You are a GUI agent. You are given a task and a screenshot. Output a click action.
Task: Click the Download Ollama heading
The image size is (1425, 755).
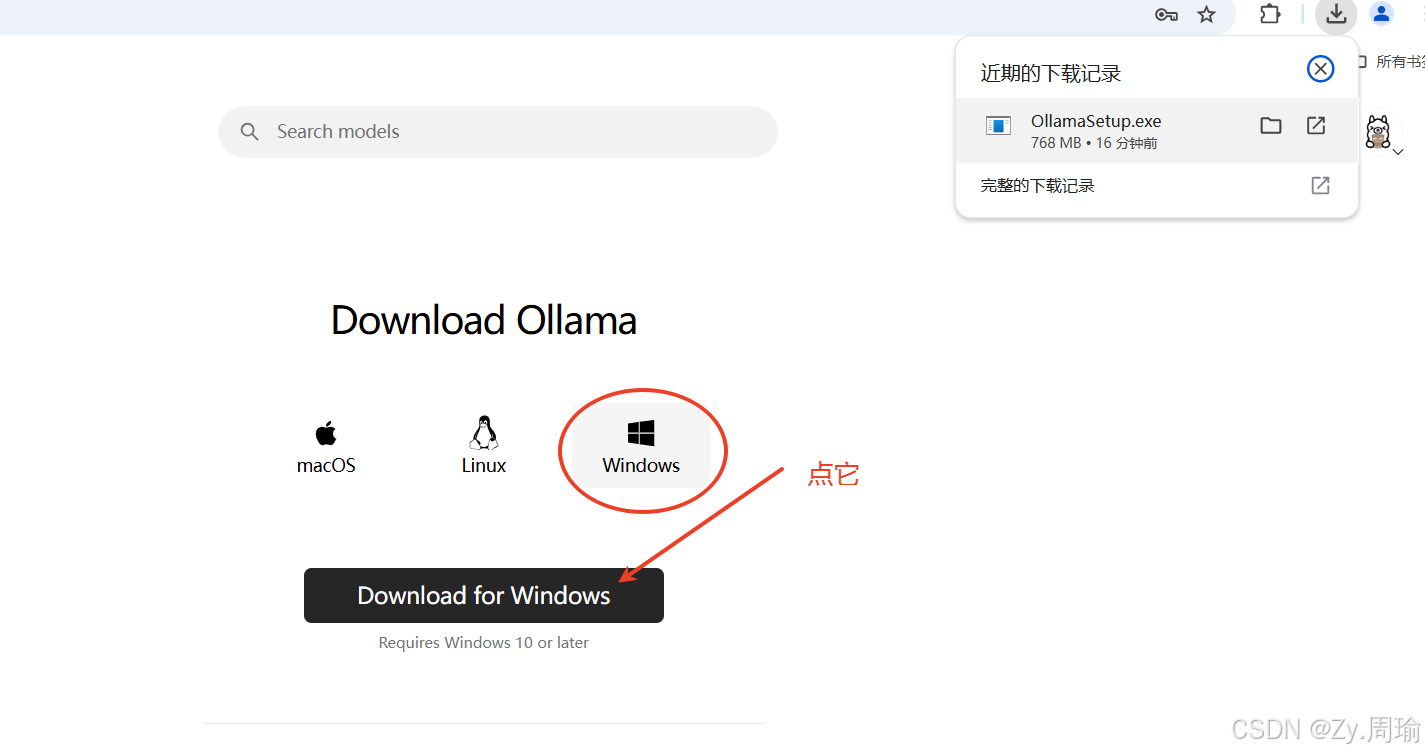pos(484,321)
